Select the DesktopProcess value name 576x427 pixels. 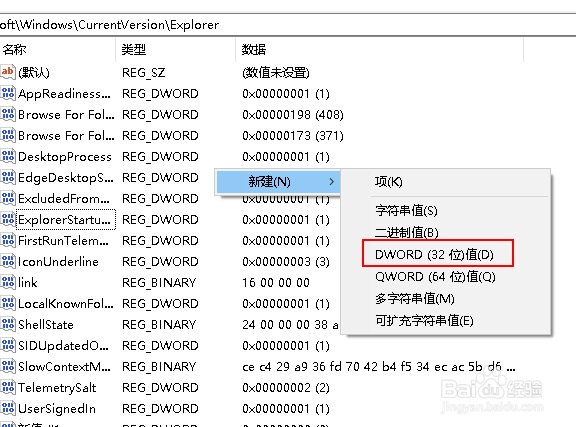[65, 157]
